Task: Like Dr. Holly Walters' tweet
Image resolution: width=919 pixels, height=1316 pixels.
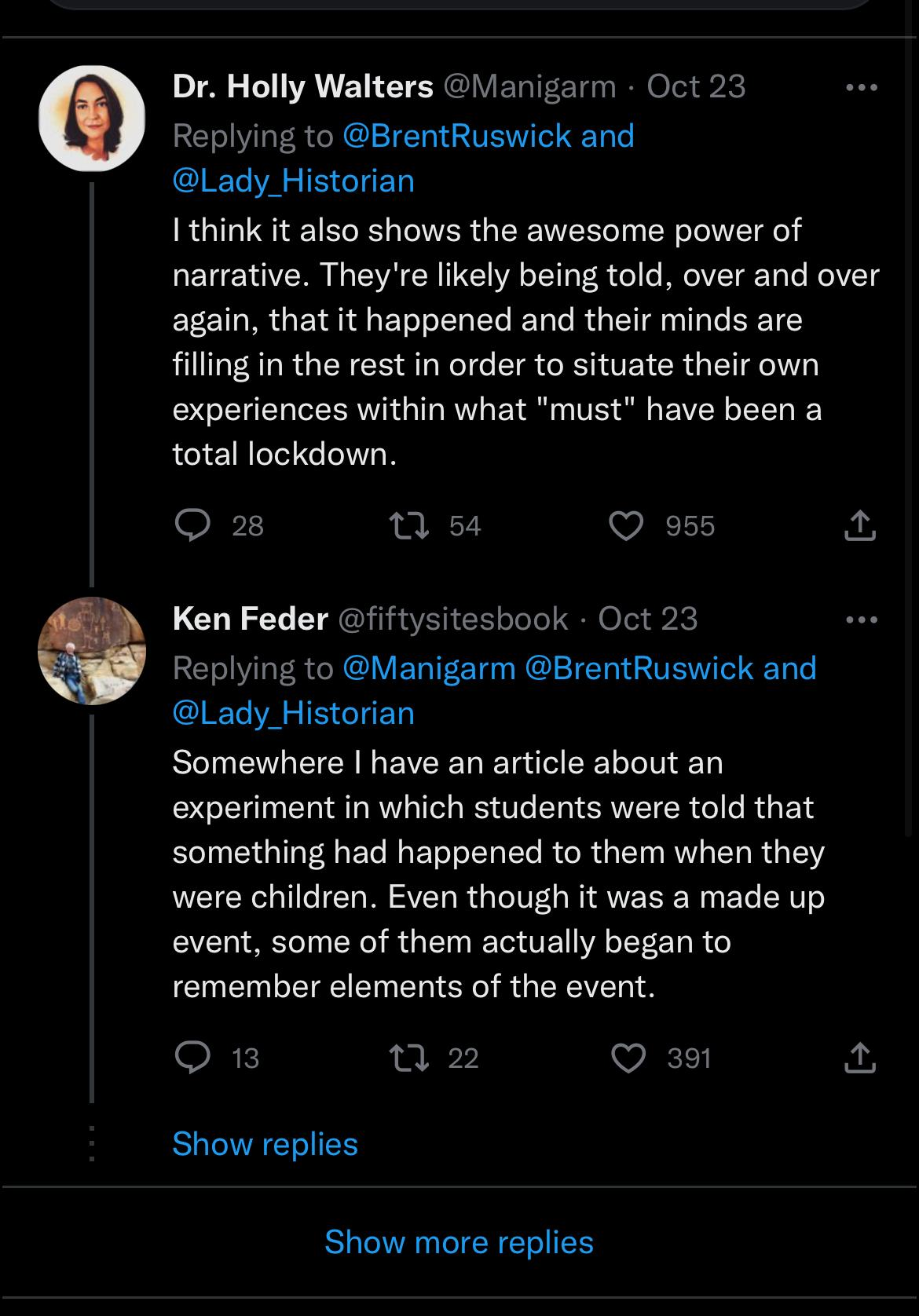Action: [x=627, y=525]
